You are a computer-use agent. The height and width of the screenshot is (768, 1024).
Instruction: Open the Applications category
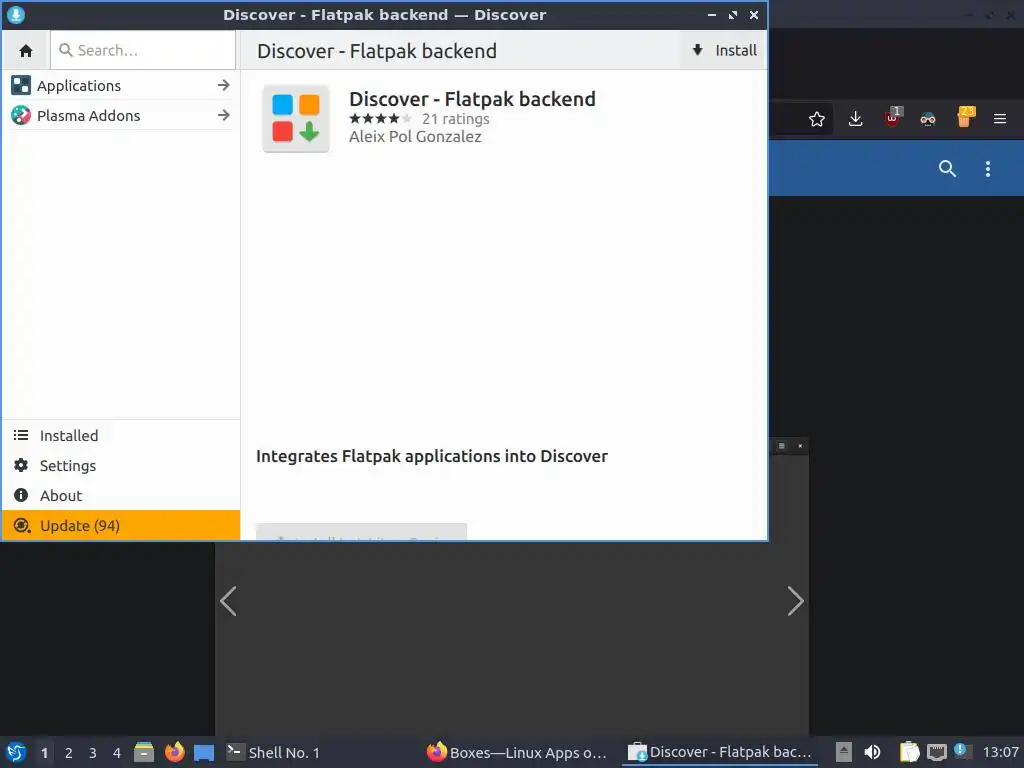click(121, 86)
